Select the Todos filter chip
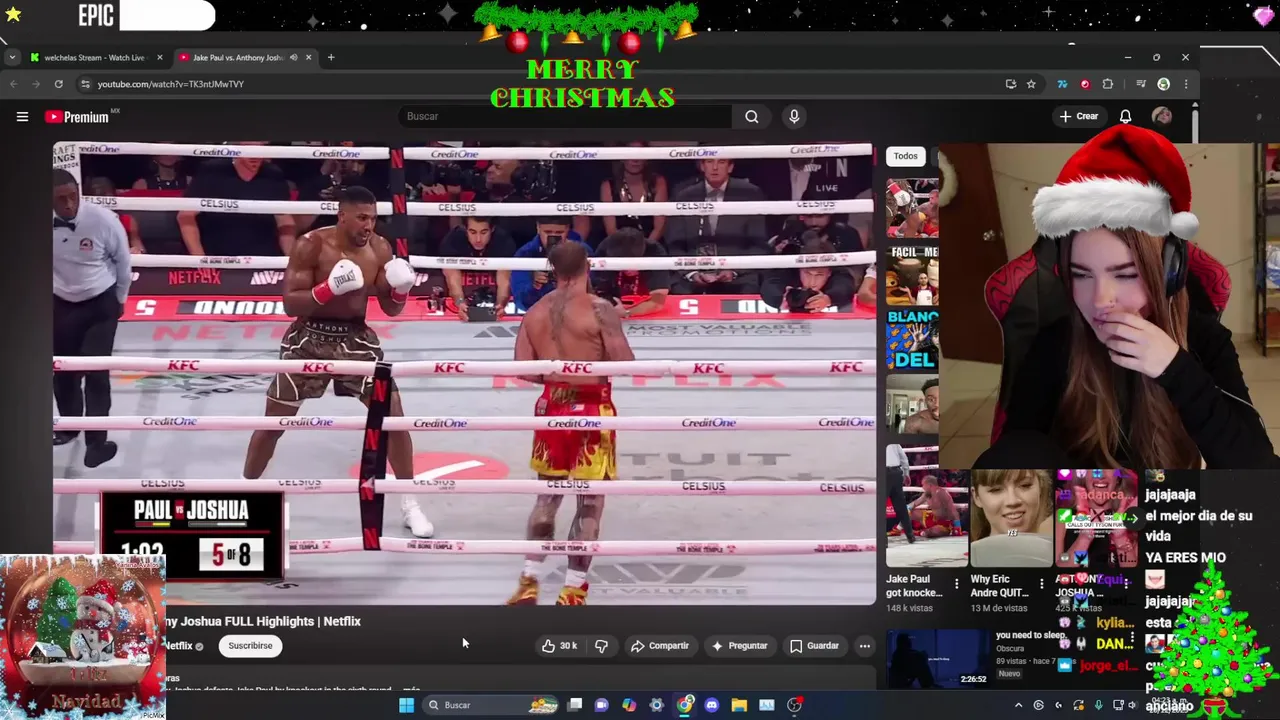 [x=905, y=156]
